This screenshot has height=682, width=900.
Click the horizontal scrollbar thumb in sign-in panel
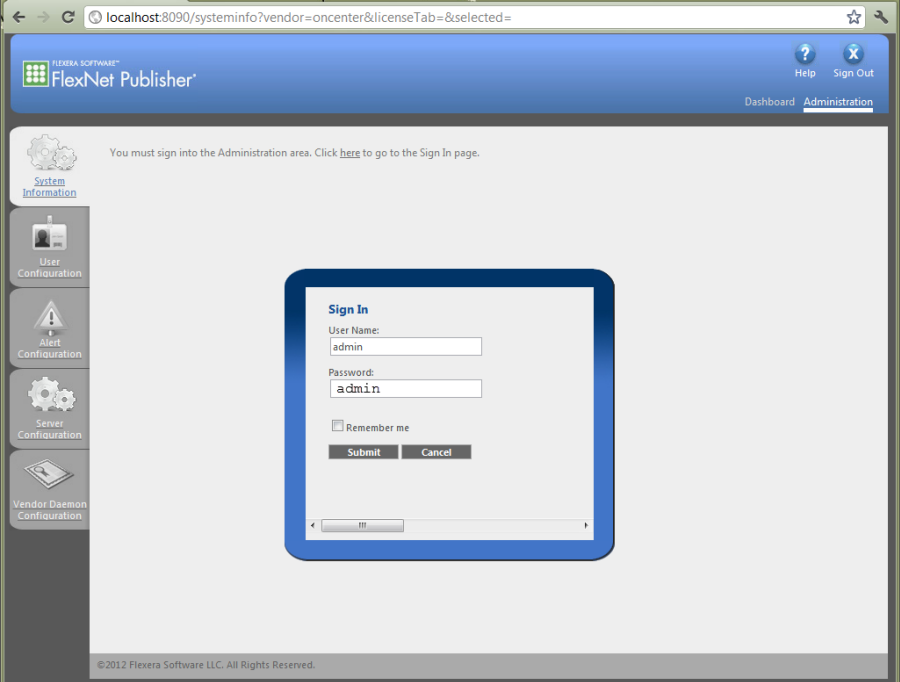click(x=362, y=525)
